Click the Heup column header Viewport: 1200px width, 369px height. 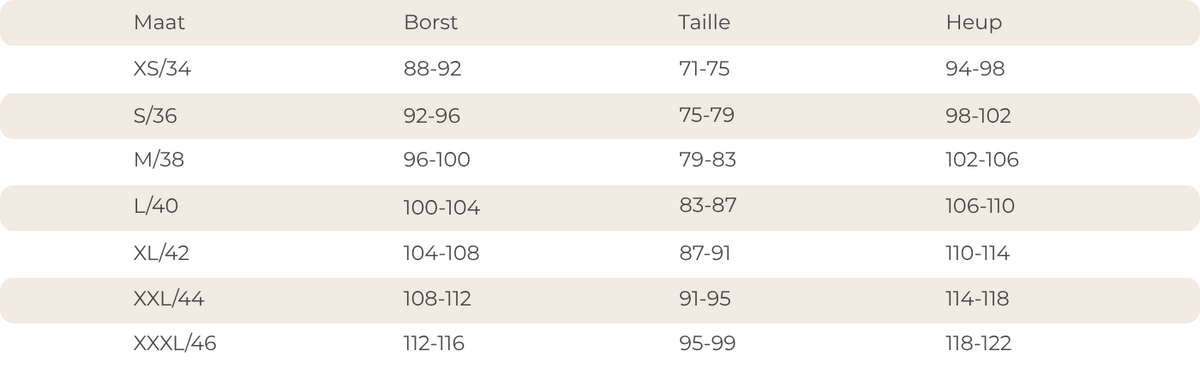[x=973, y=23]
